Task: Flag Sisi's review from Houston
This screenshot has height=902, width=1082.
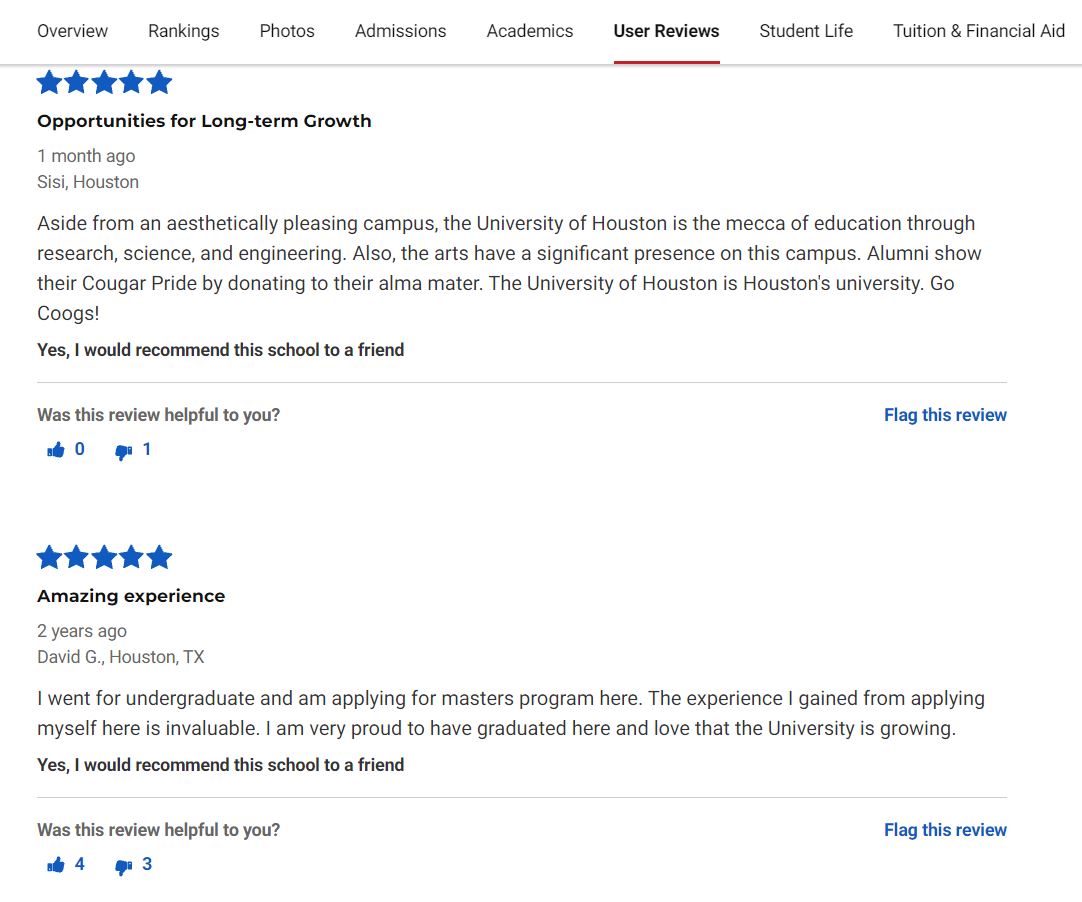Action: (945, 415)
